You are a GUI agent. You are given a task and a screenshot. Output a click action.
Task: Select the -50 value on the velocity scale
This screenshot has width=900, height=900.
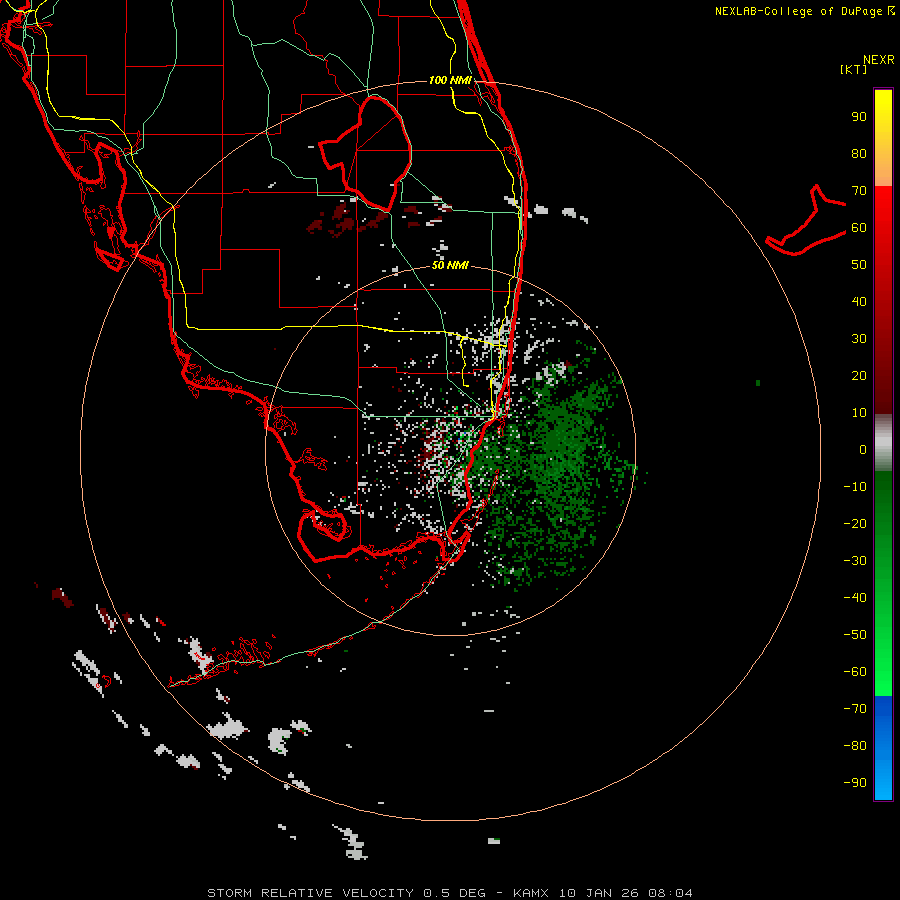click(x=855, y=635)
